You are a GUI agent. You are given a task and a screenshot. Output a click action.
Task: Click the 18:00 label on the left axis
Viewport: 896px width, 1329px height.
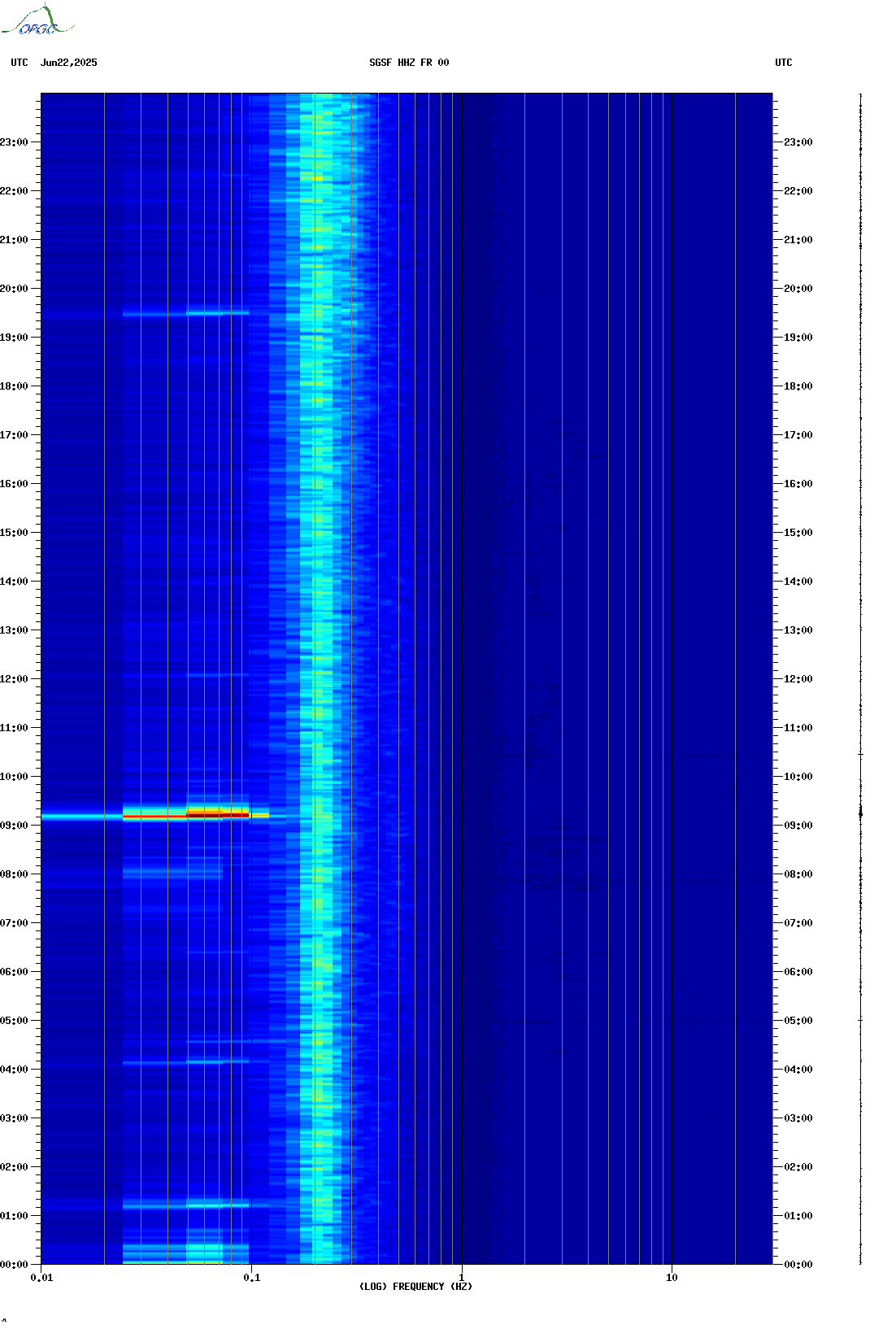[x=14, y=386]
